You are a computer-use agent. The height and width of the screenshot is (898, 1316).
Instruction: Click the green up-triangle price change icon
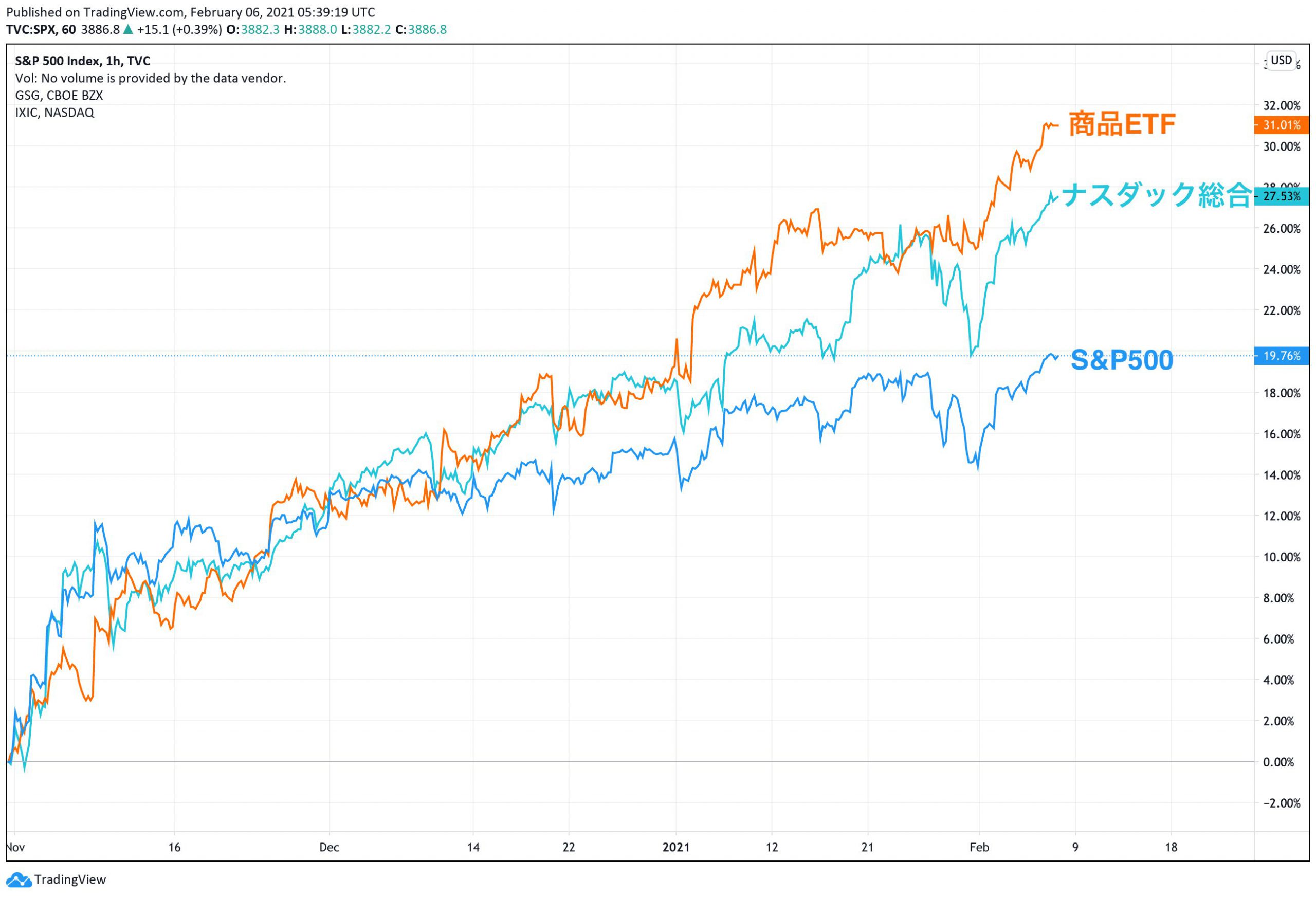tap(128, 29)
